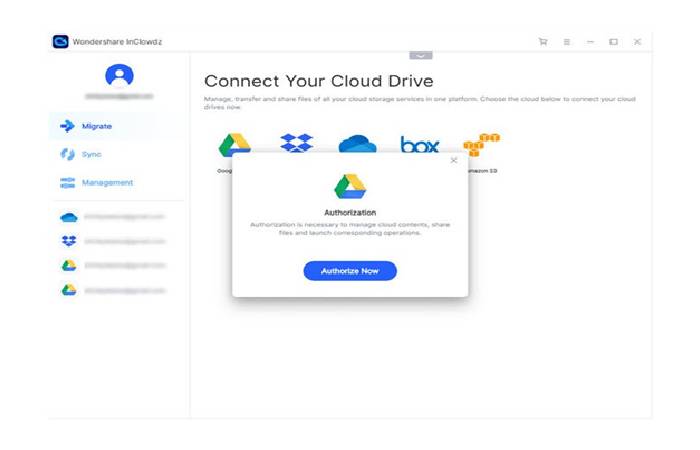Select the Google Drive icon behind the dialog

pos(234,144)
